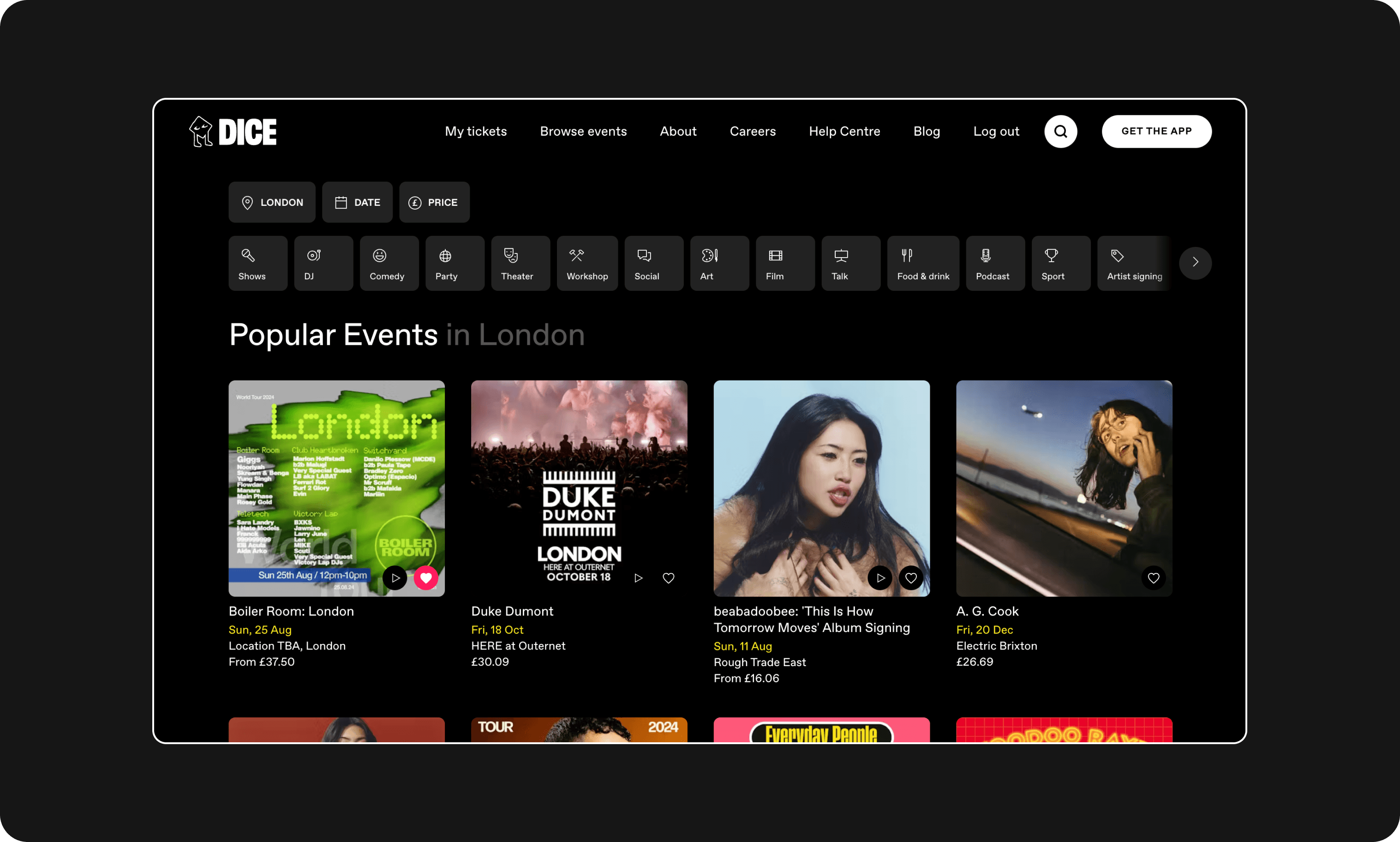Go to My tickets

coord(475,132)
